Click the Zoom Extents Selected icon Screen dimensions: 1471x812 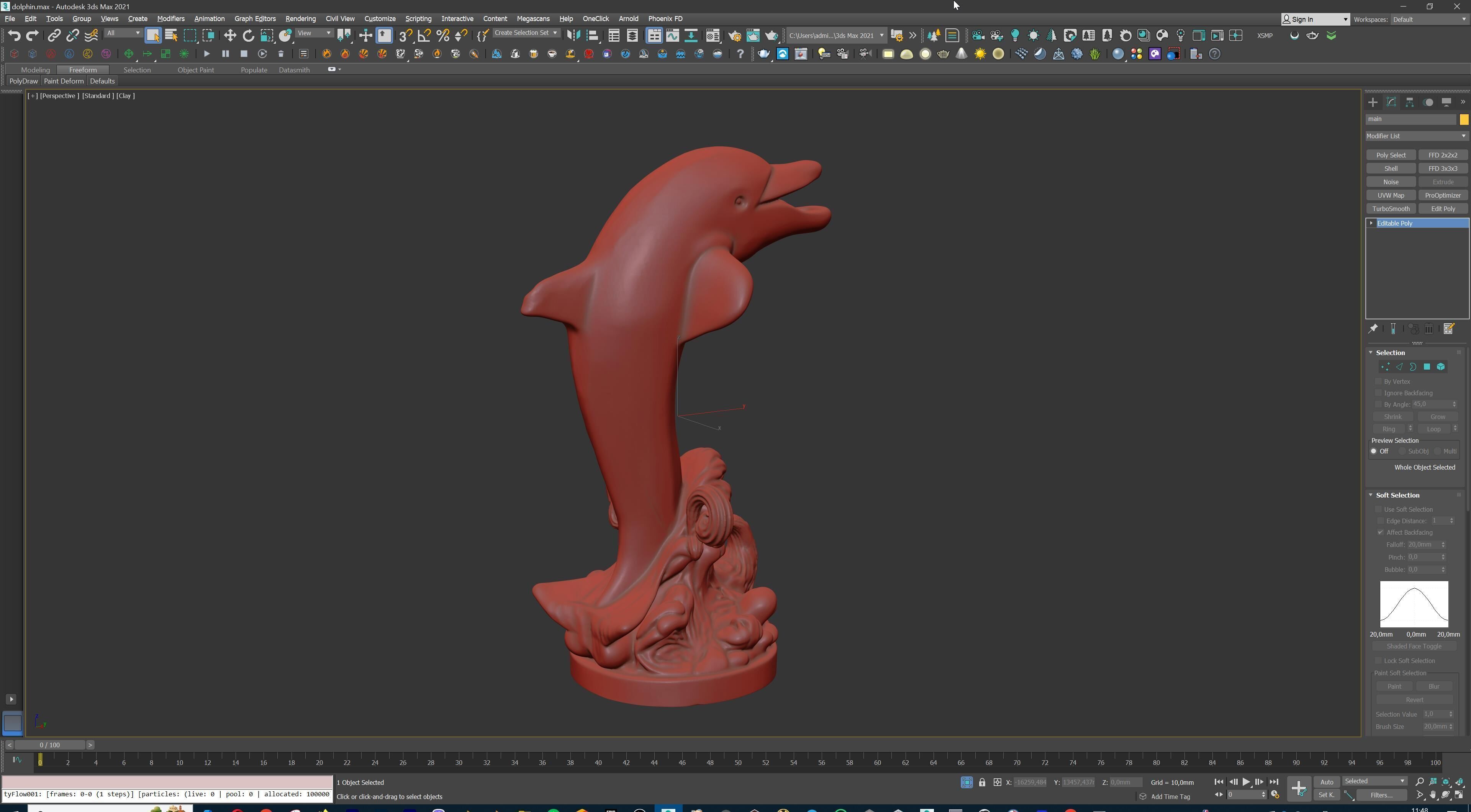click(x=1446, y=782)
